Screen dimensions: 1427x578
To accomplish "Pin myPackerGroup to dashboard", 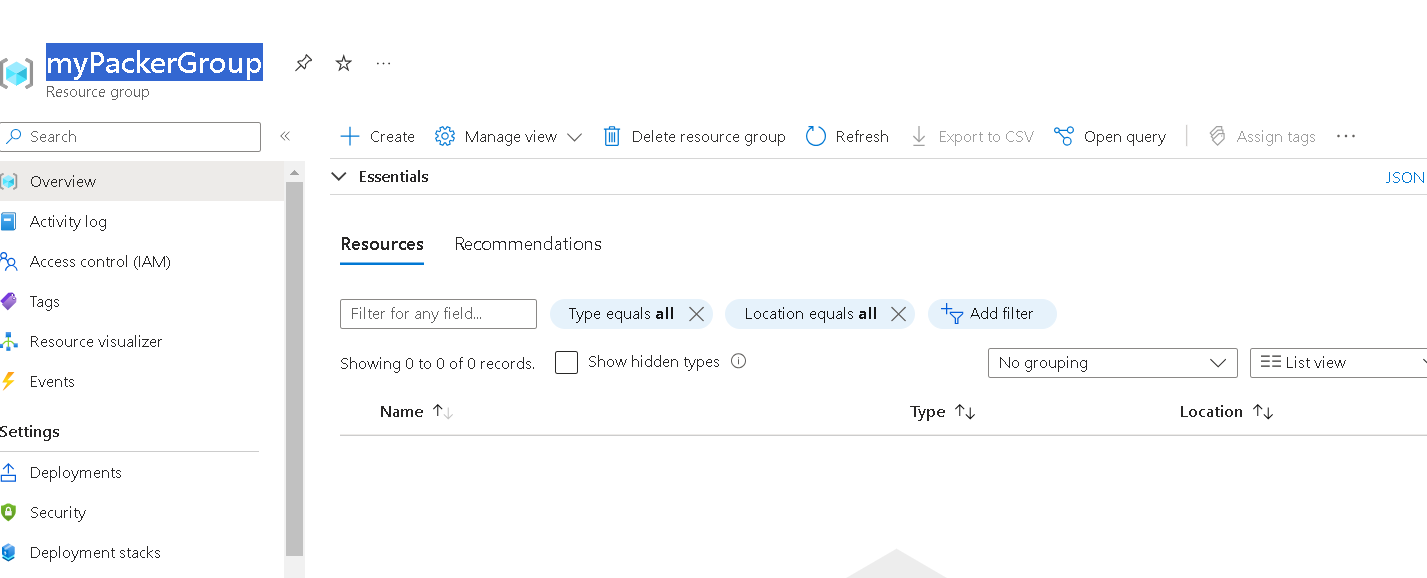I will coord(303,63).
